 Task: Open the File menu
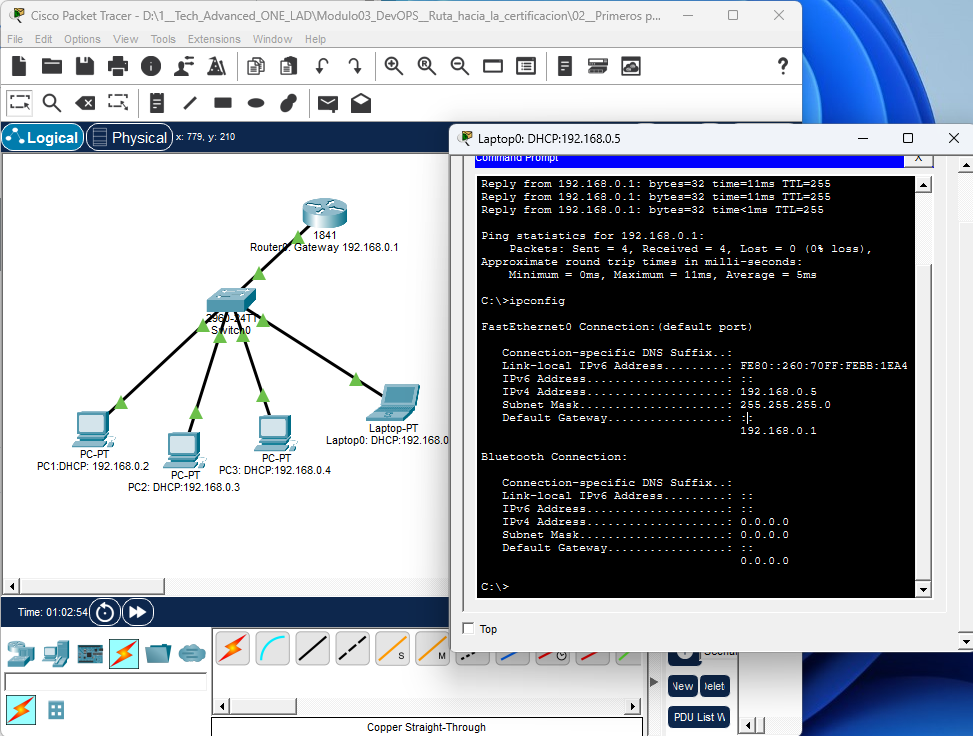pos(15,39)
